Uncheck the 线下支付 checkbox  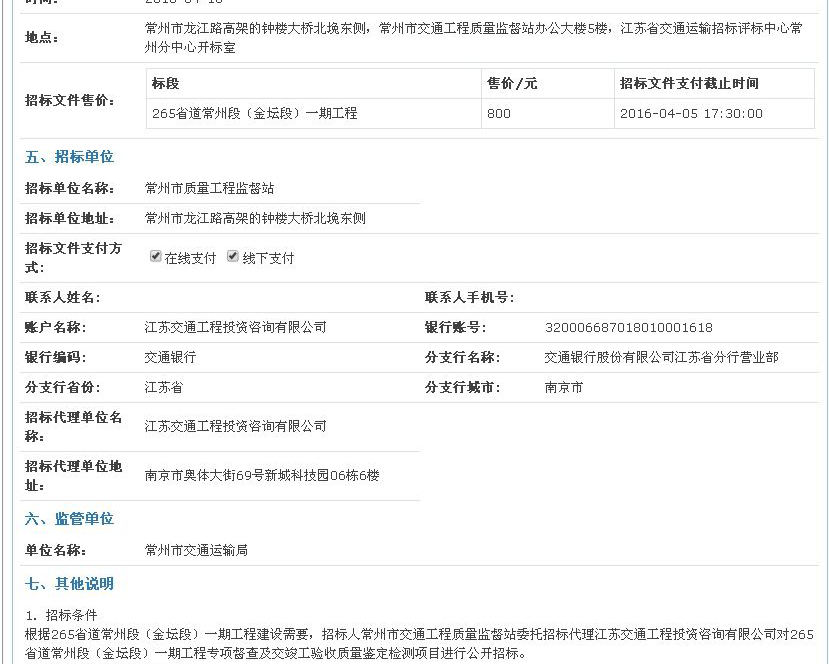pos(233,257)
